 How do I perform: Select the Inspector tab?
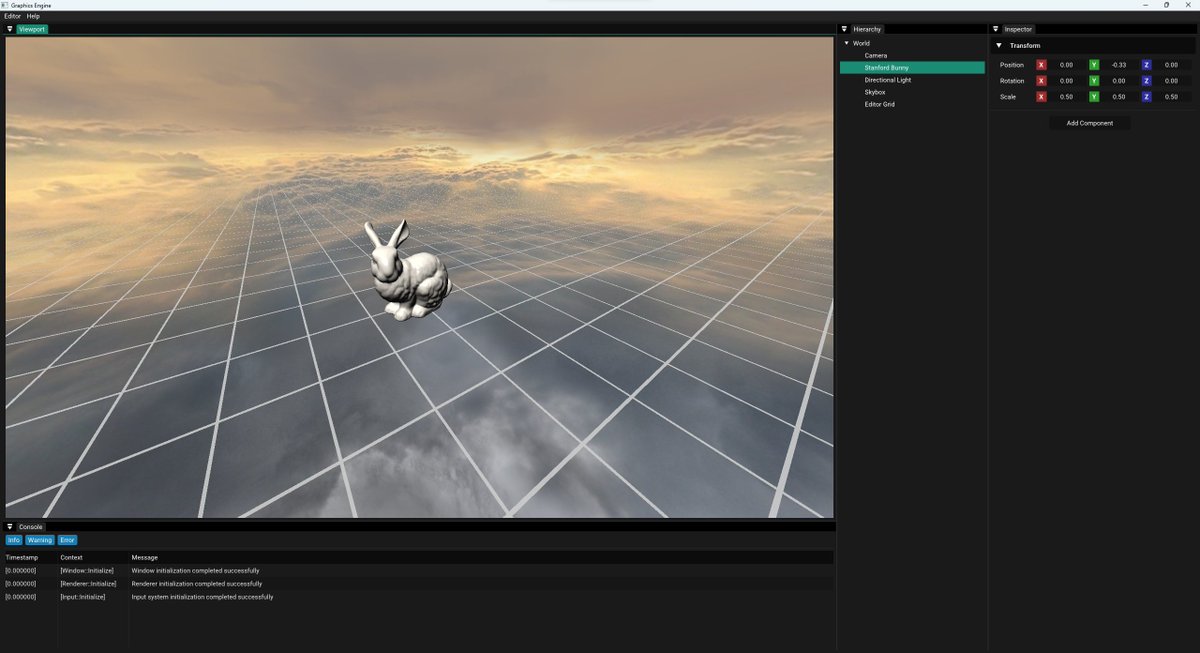tap(1019, 29)
